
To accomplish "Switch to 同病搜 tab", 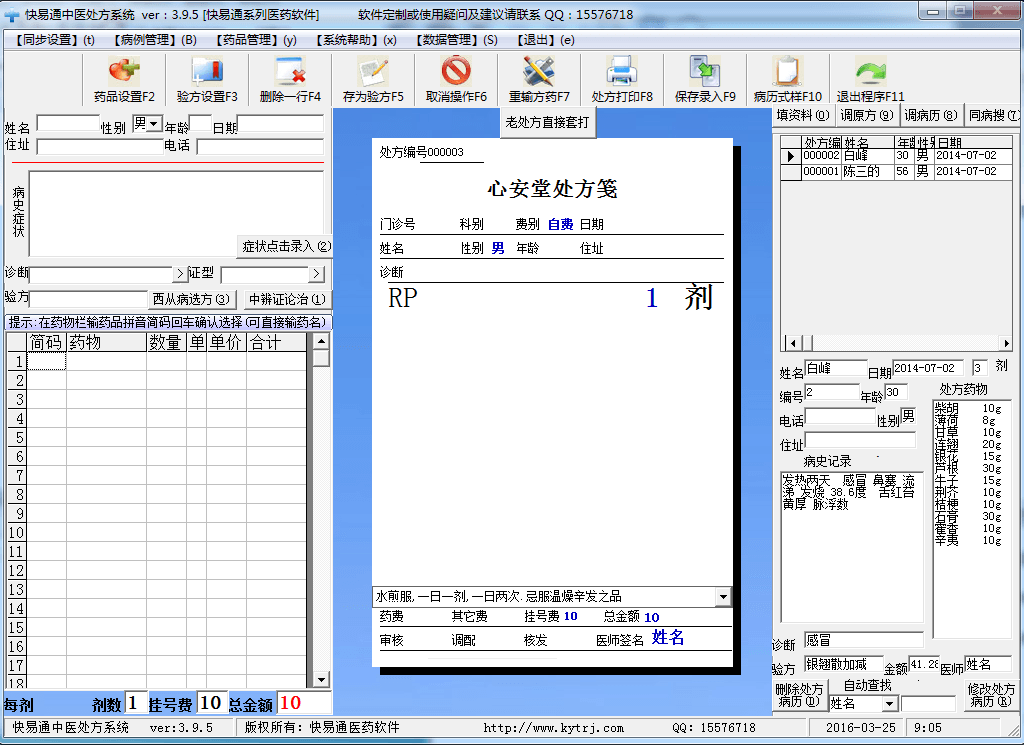I will point(993,116).
